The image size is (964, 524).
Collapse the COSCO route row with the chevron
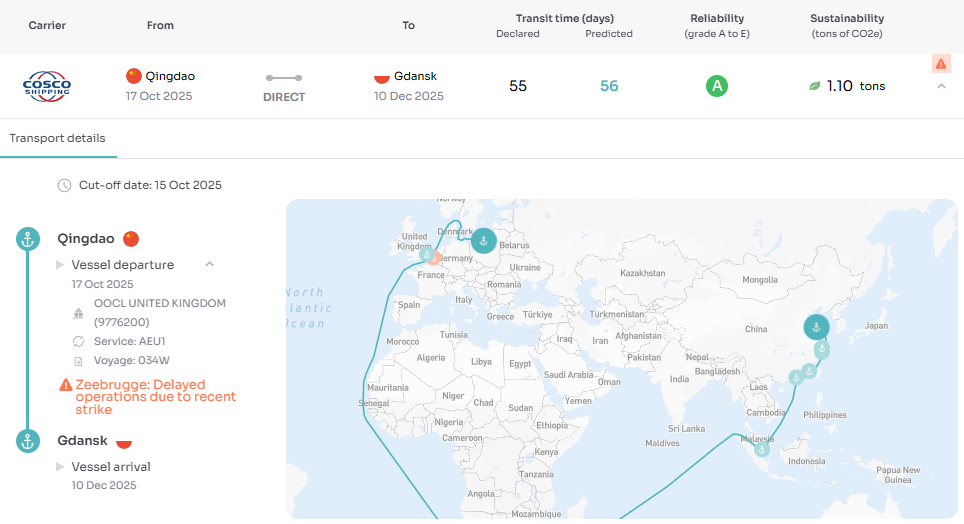(941, 87)
